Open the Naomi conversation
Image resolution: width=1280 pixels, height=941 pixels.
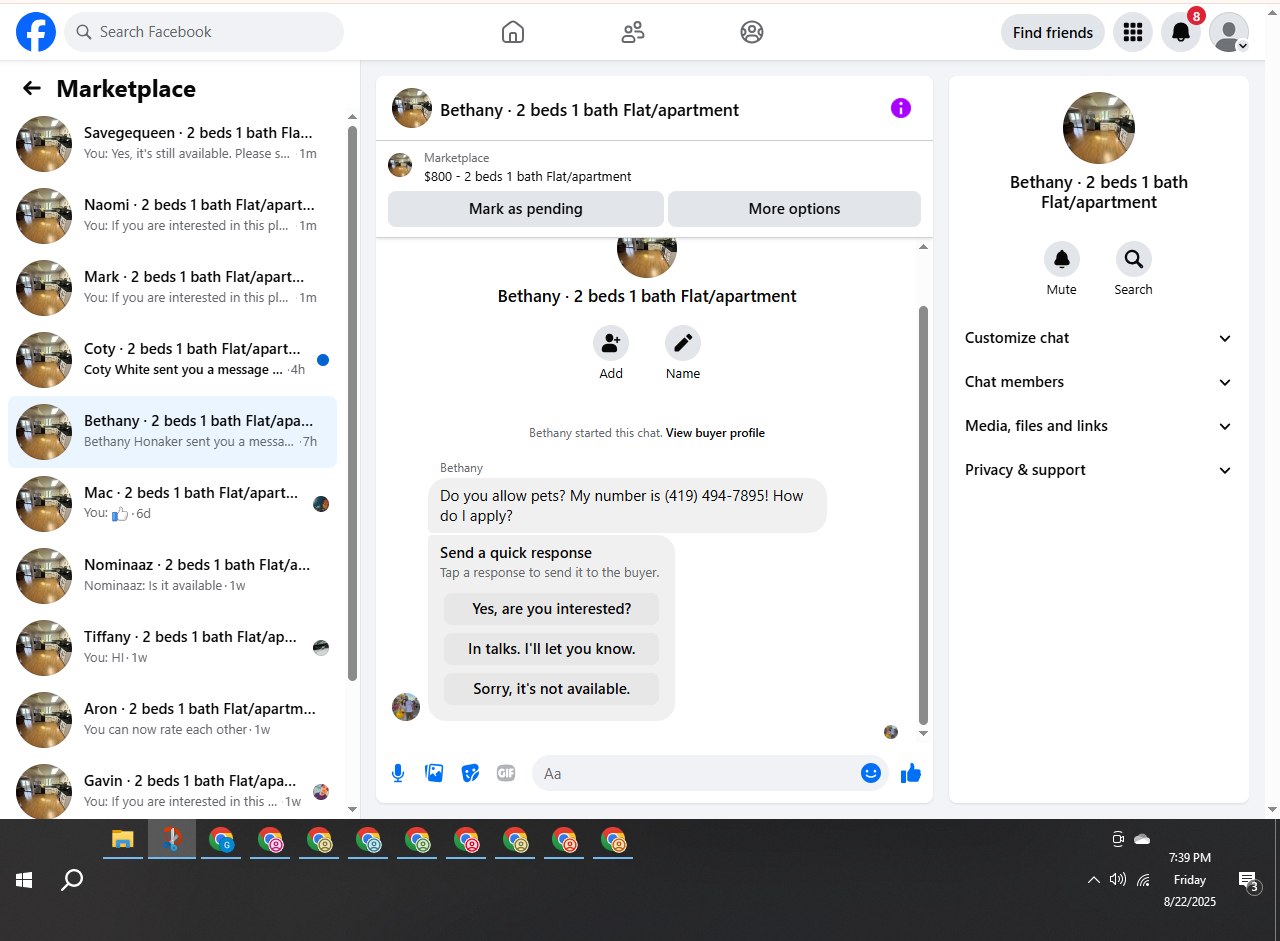tap(172, 216)
